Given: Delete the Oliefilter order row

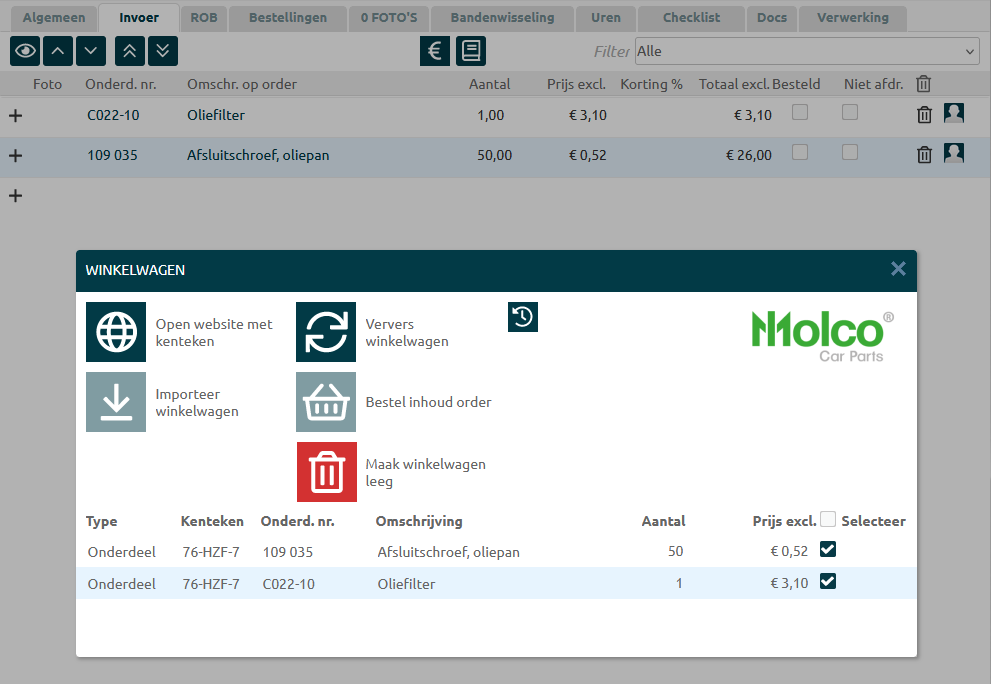Looking at the screenshot, I should [924, 115].
